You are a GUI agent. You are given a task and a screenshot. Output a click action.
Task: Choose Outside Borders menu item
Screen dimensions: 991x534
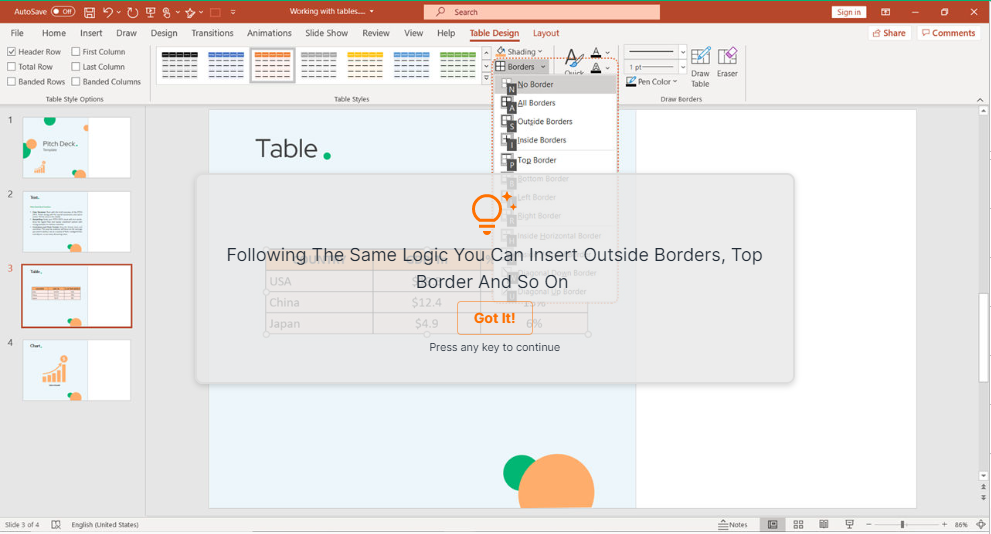[x=556, y=121]
